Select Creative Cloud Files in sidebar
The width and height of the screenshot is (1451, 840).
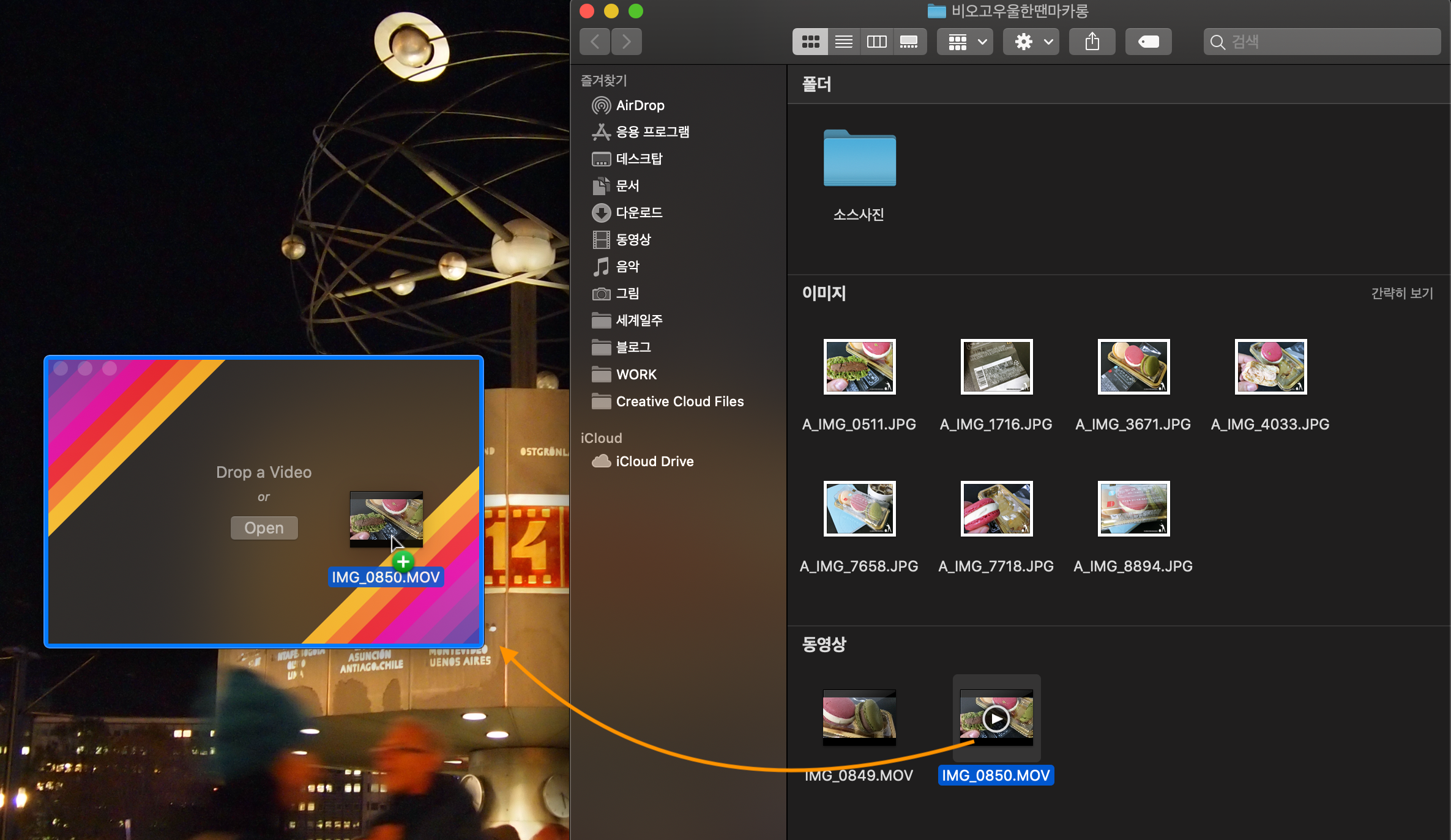tap(679, 401)
